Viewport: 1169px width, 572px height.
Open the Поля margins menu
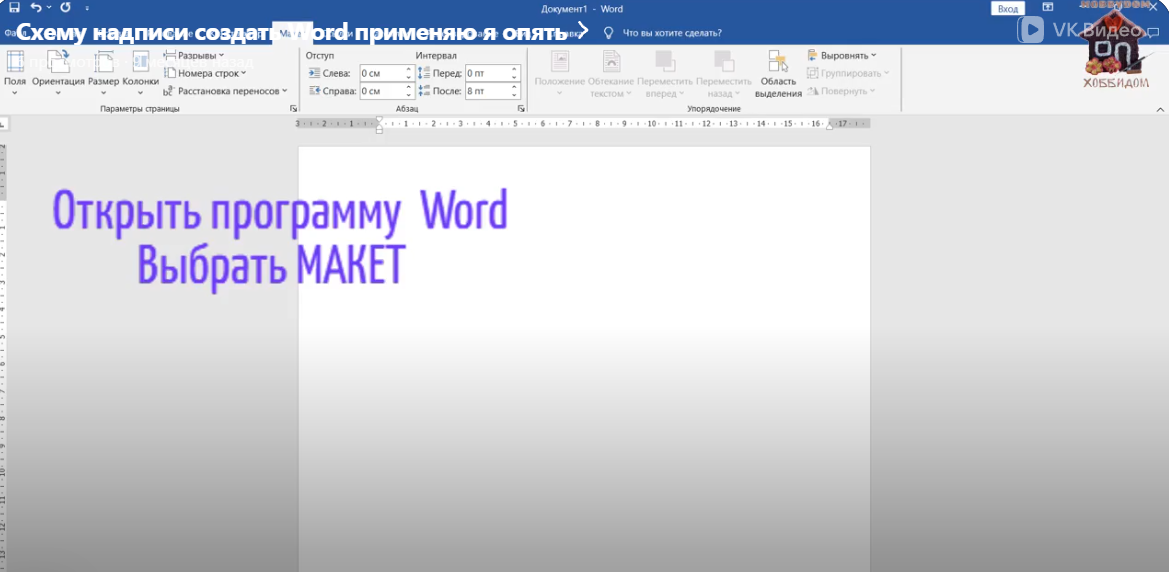(x=15, y=72)
